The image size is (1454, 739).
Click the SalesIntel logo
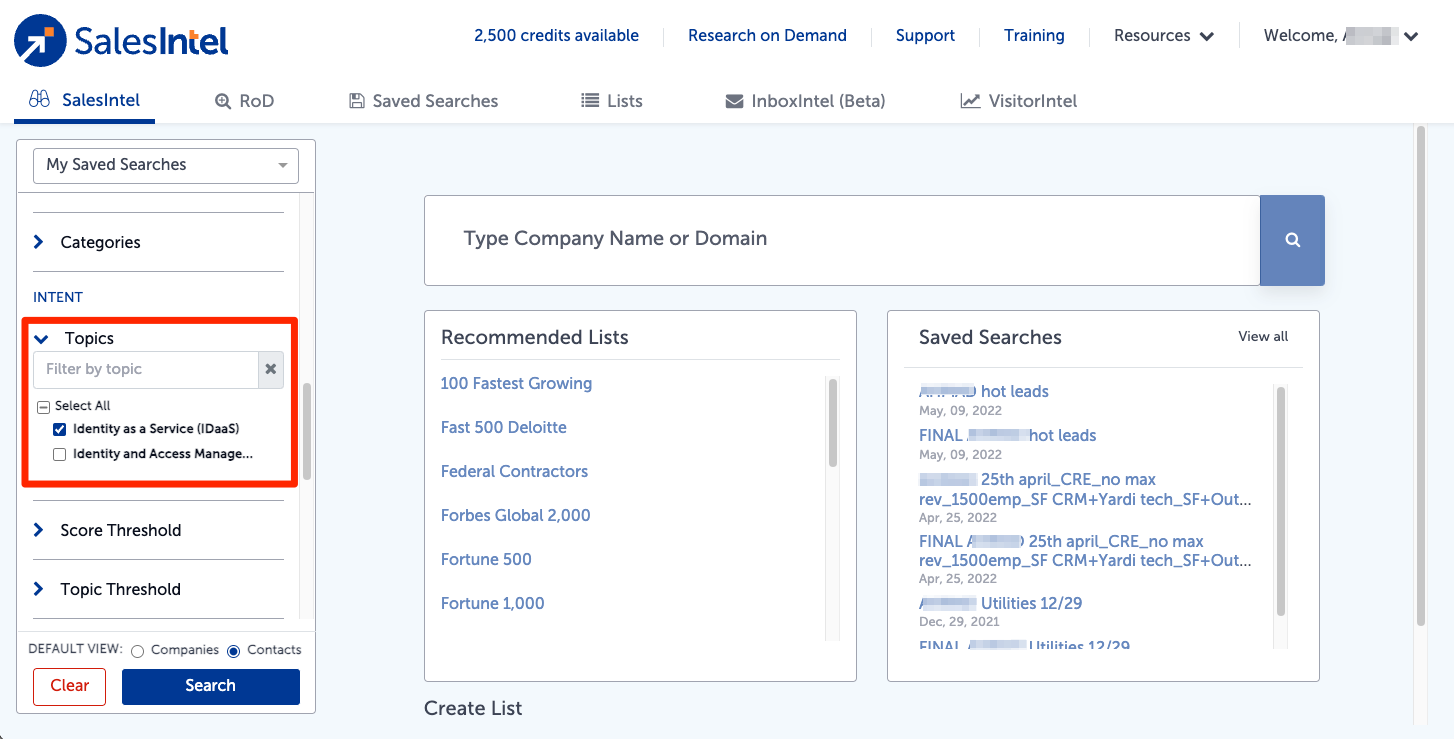[121, 41]
